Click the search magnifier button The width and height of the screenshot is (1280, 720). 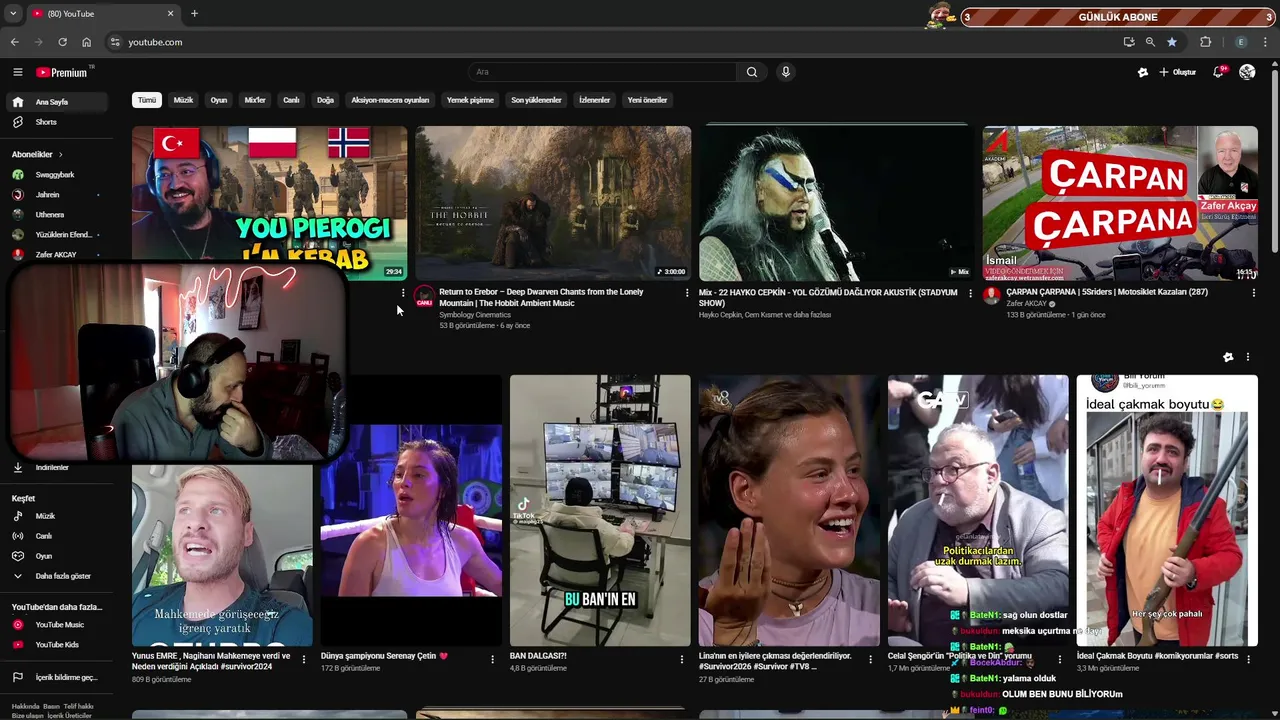[752, 72]
